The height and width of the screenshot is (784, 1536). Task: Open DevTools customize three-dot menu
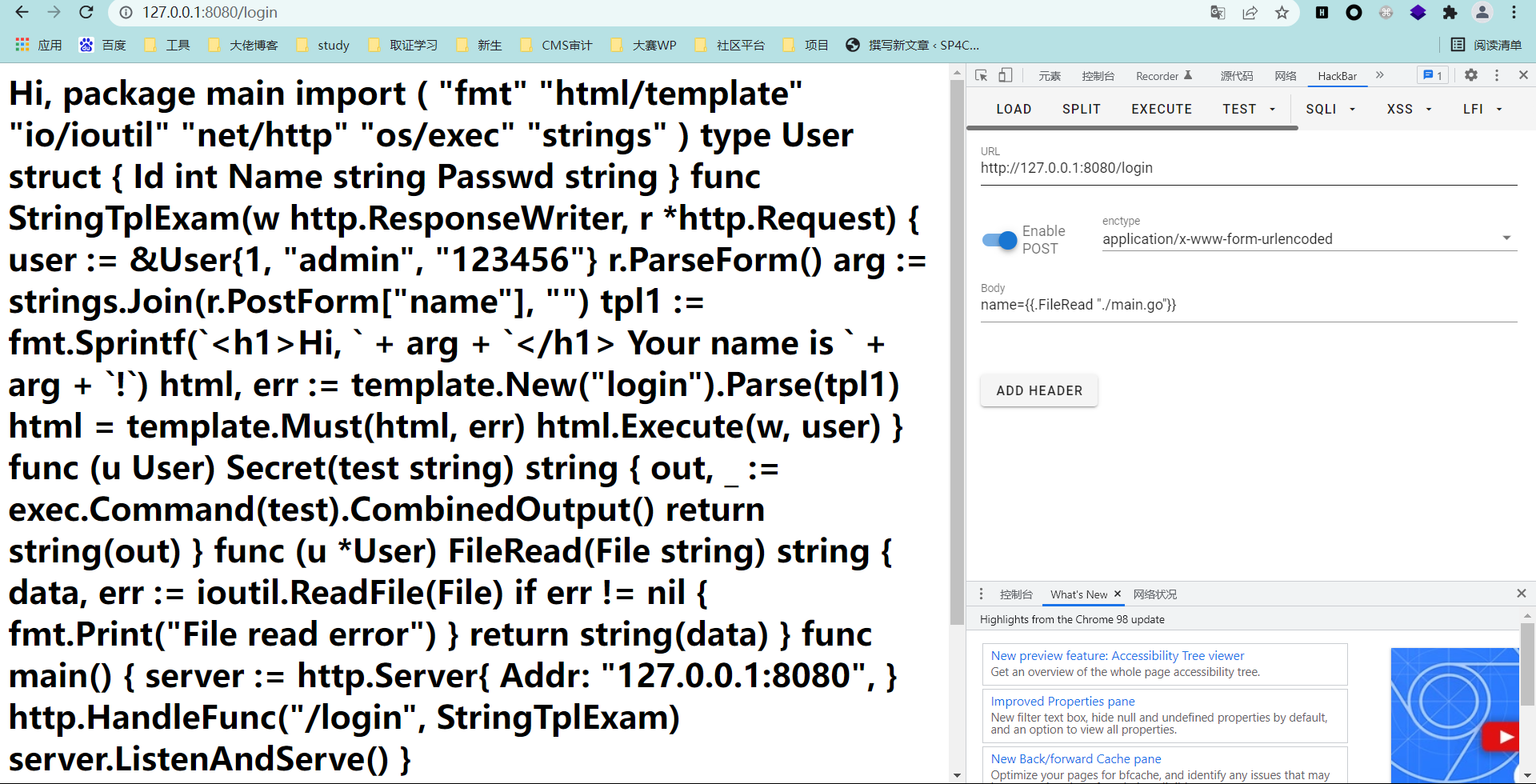click(x=1497, y=75)
